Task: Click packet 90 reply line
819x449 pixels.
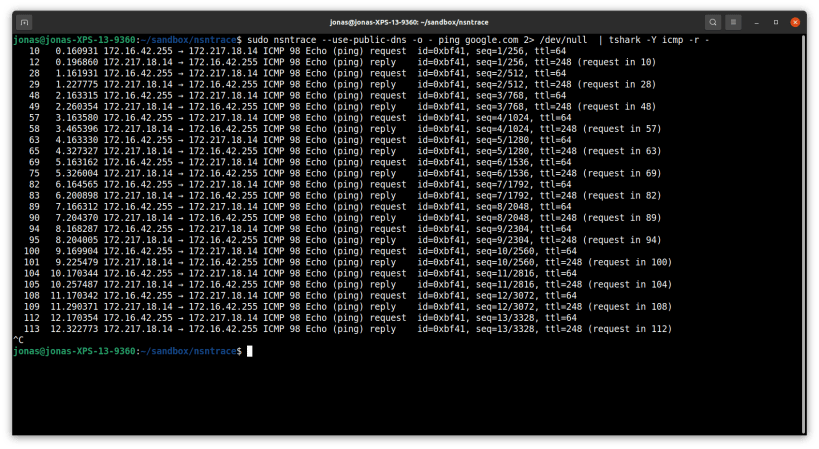Action: 345,218
